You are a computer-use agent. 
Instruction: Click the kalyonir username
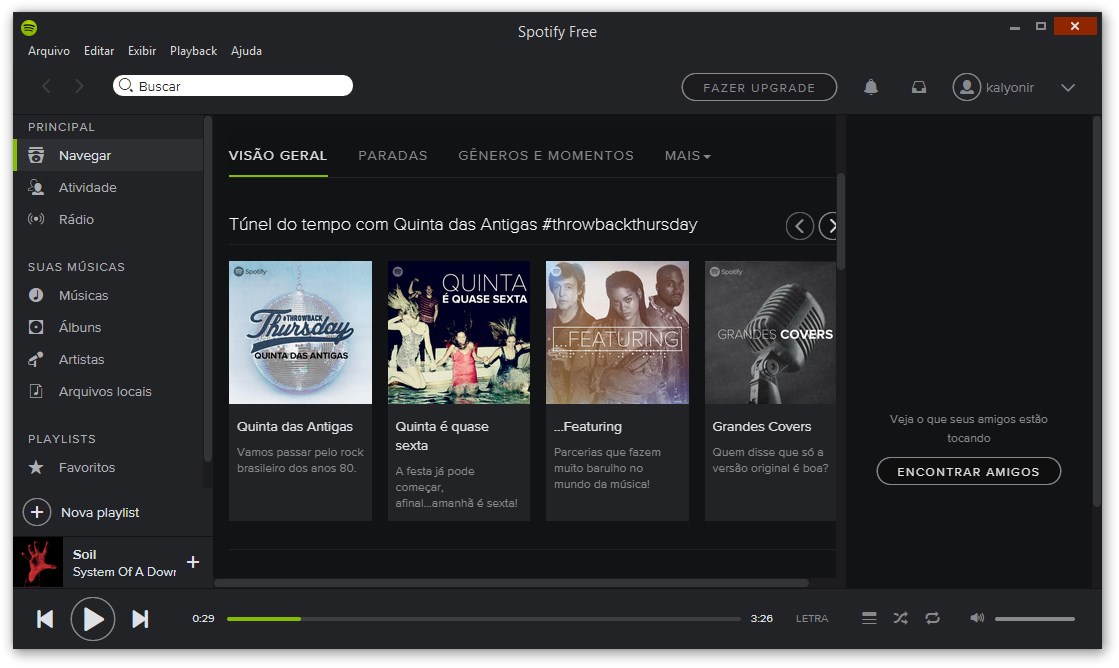coord(1010,88)
